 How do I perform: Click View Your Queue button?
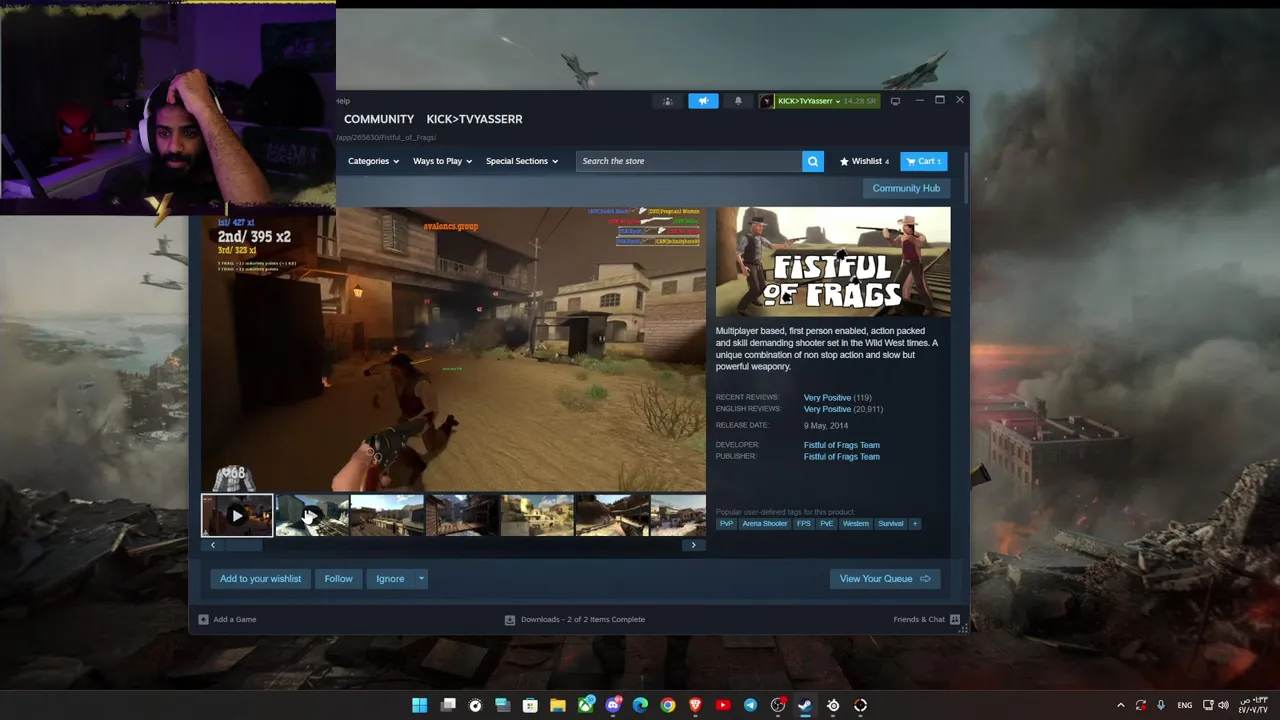tap(885, 579)
